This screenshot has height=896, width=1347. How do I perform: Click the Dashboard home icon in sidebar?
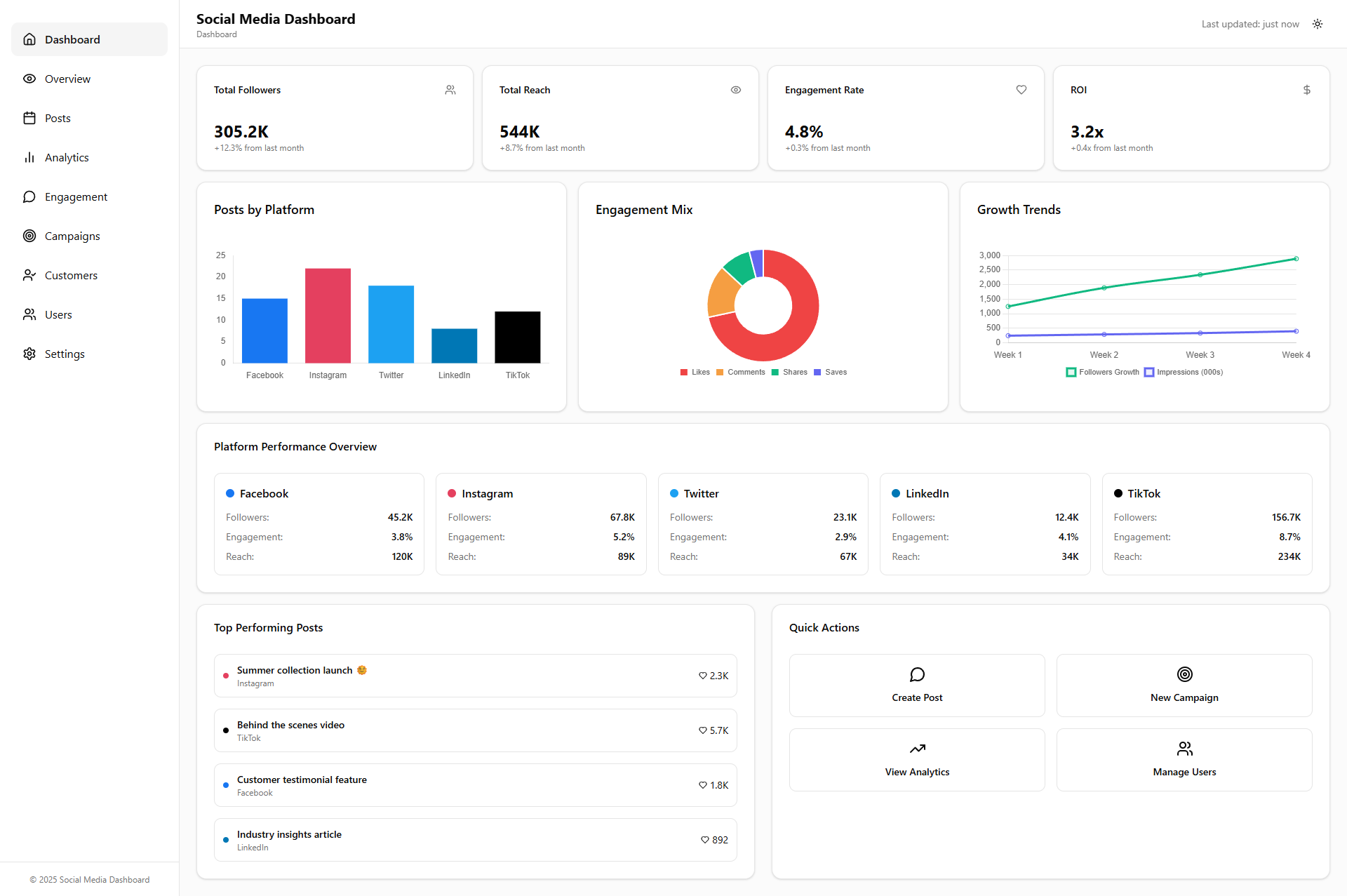[29, 39]
